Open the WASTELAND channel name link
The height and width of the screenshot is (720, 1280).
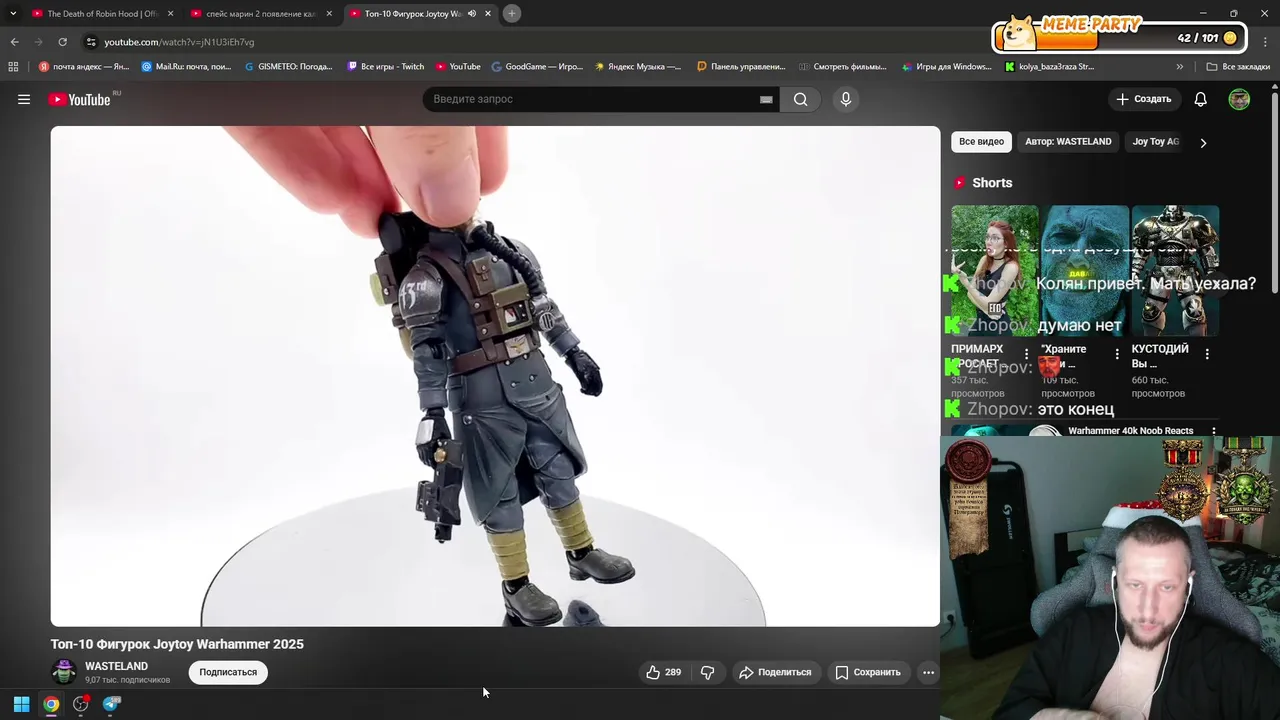pos(116,666)
